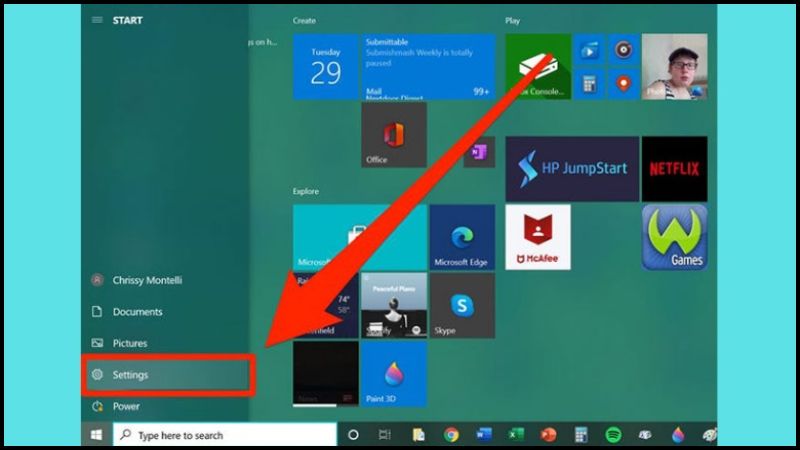Launch the Paint 3D tile
The width and height of the screenshot is (800, 450).
tap(394, 373)
